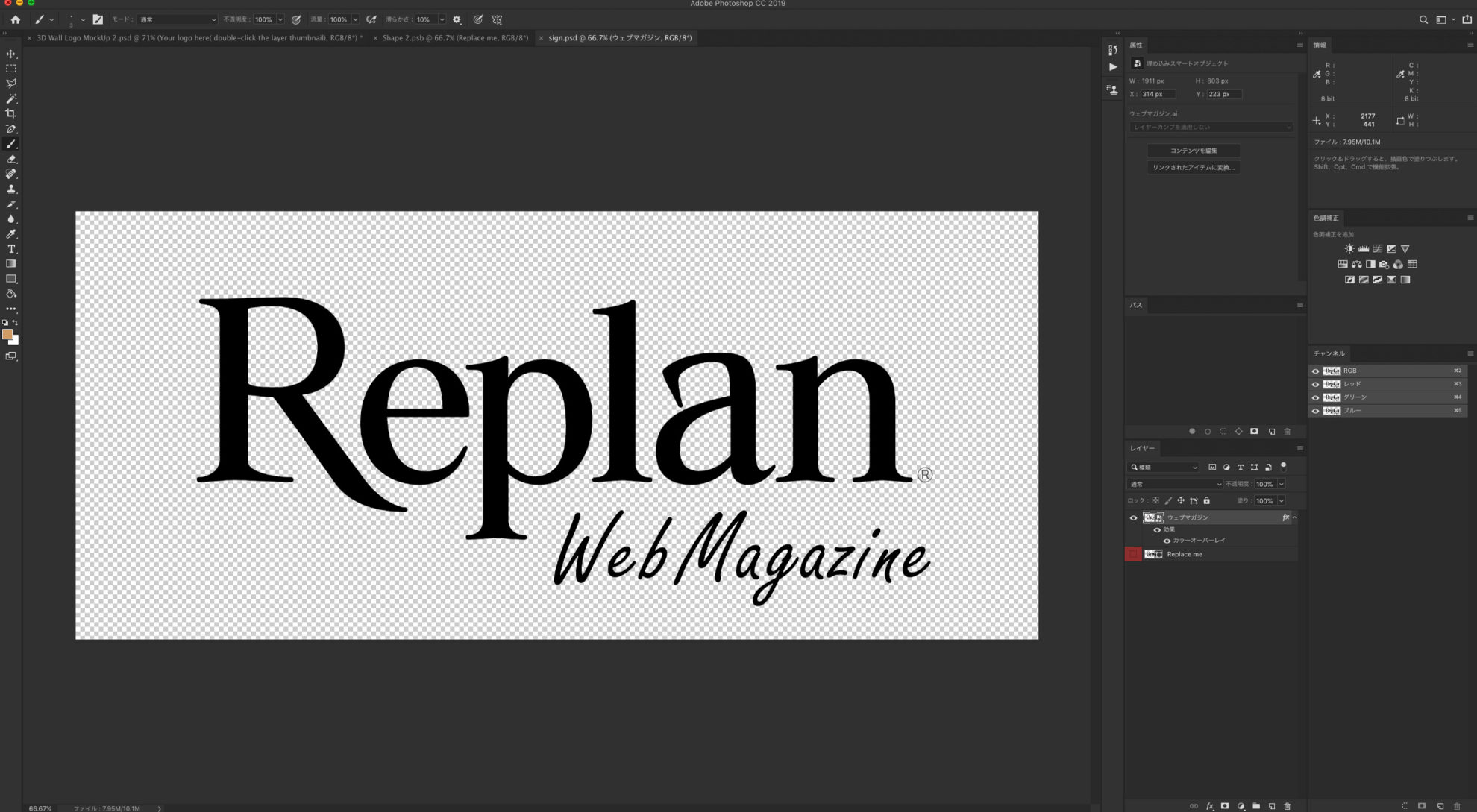This screenshot has width=1477, height=812.
Task: Click コンテンツを編集 button
Action: tap(1194, 151)
